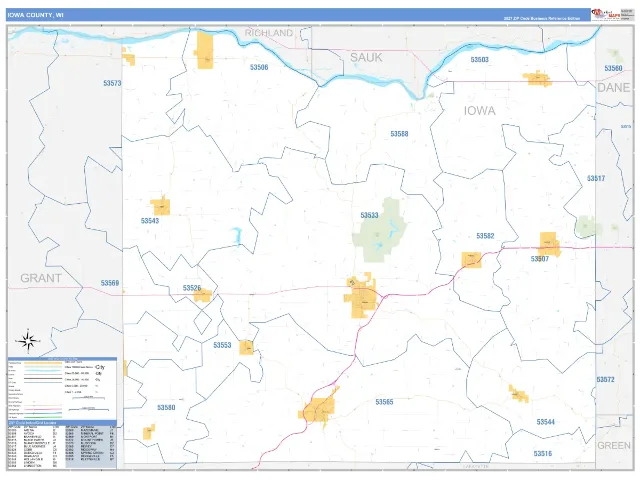This screenshot has width=640, height=480.
Task: Click ZIP code 53569 label
Action: pos(110,283)
